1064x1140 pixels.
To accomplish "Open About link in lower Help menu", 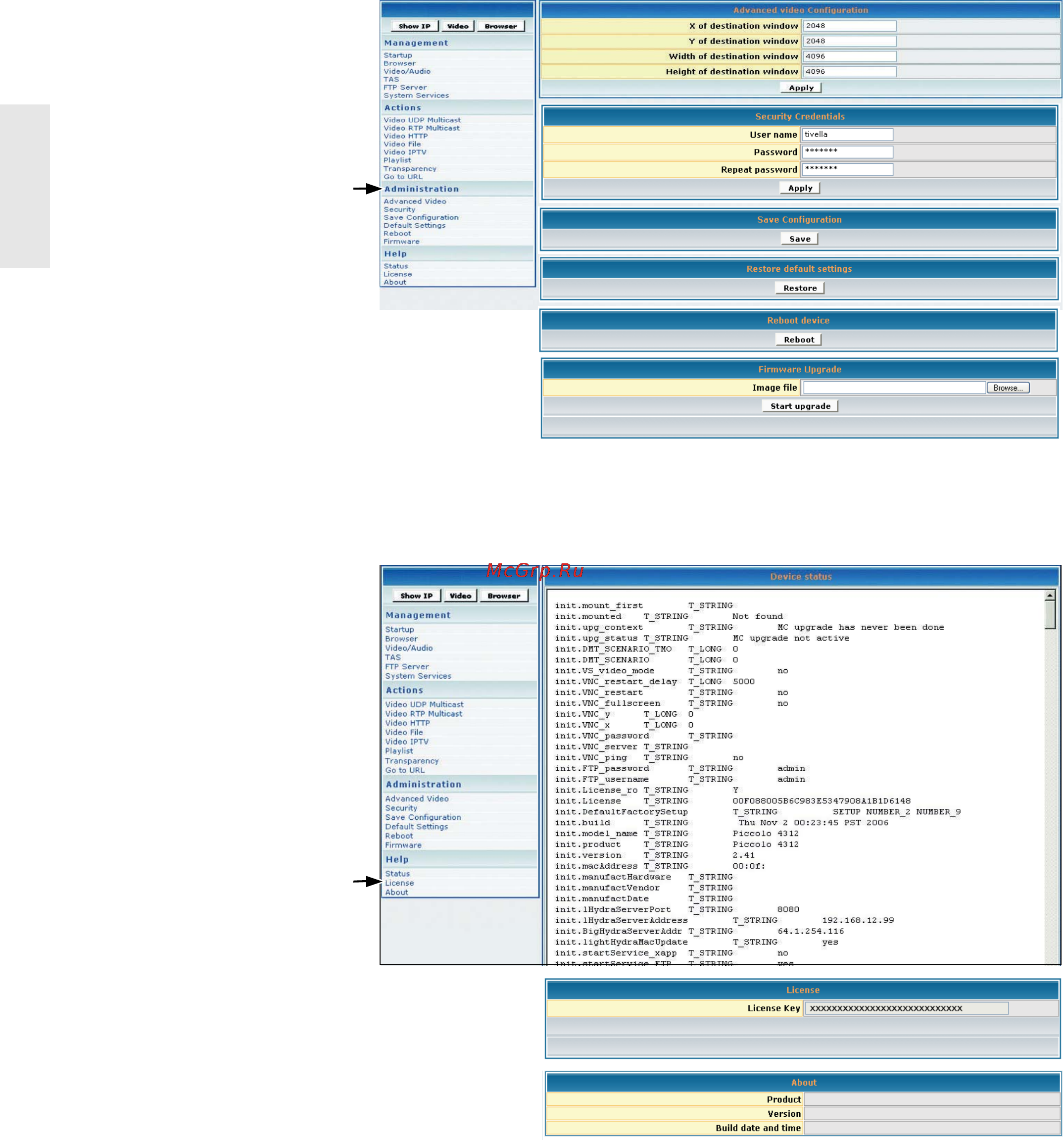I will click(x=397, y=893).
